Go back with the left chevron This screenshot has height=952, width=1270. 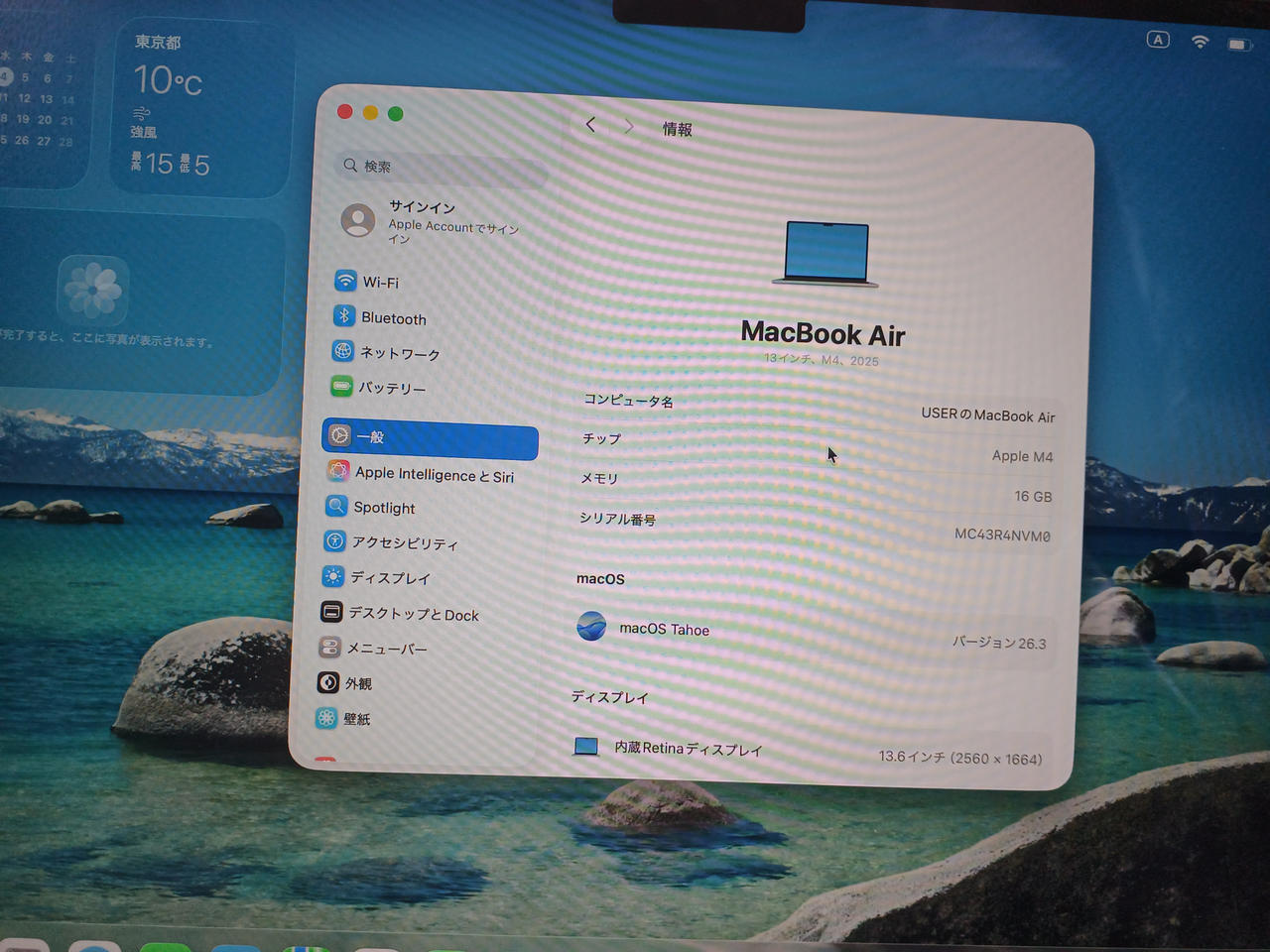[x=591, y=125]
